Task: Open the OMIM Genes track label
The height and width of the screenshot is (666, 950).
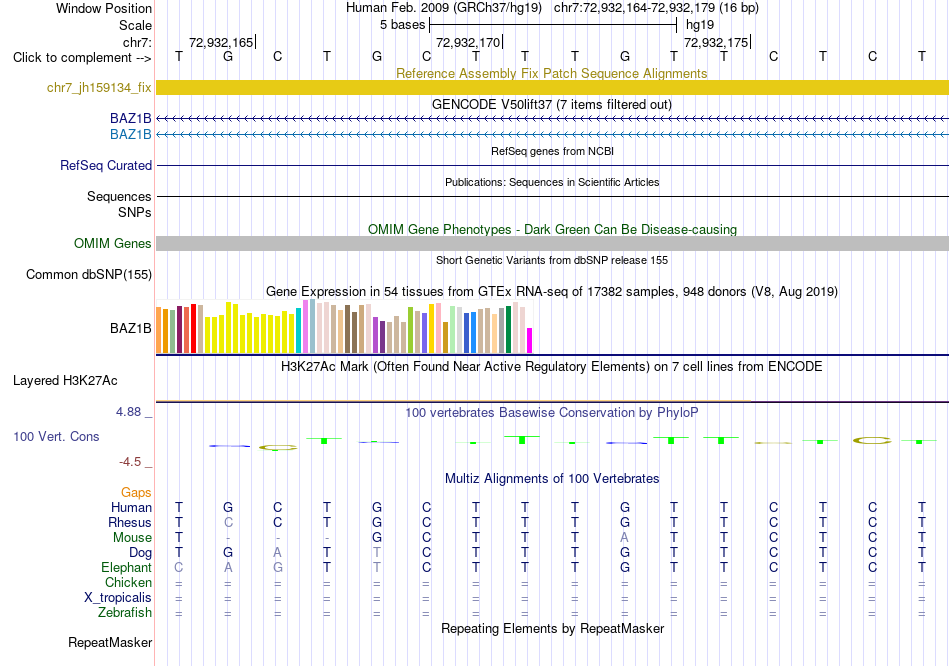Action: 112,243
